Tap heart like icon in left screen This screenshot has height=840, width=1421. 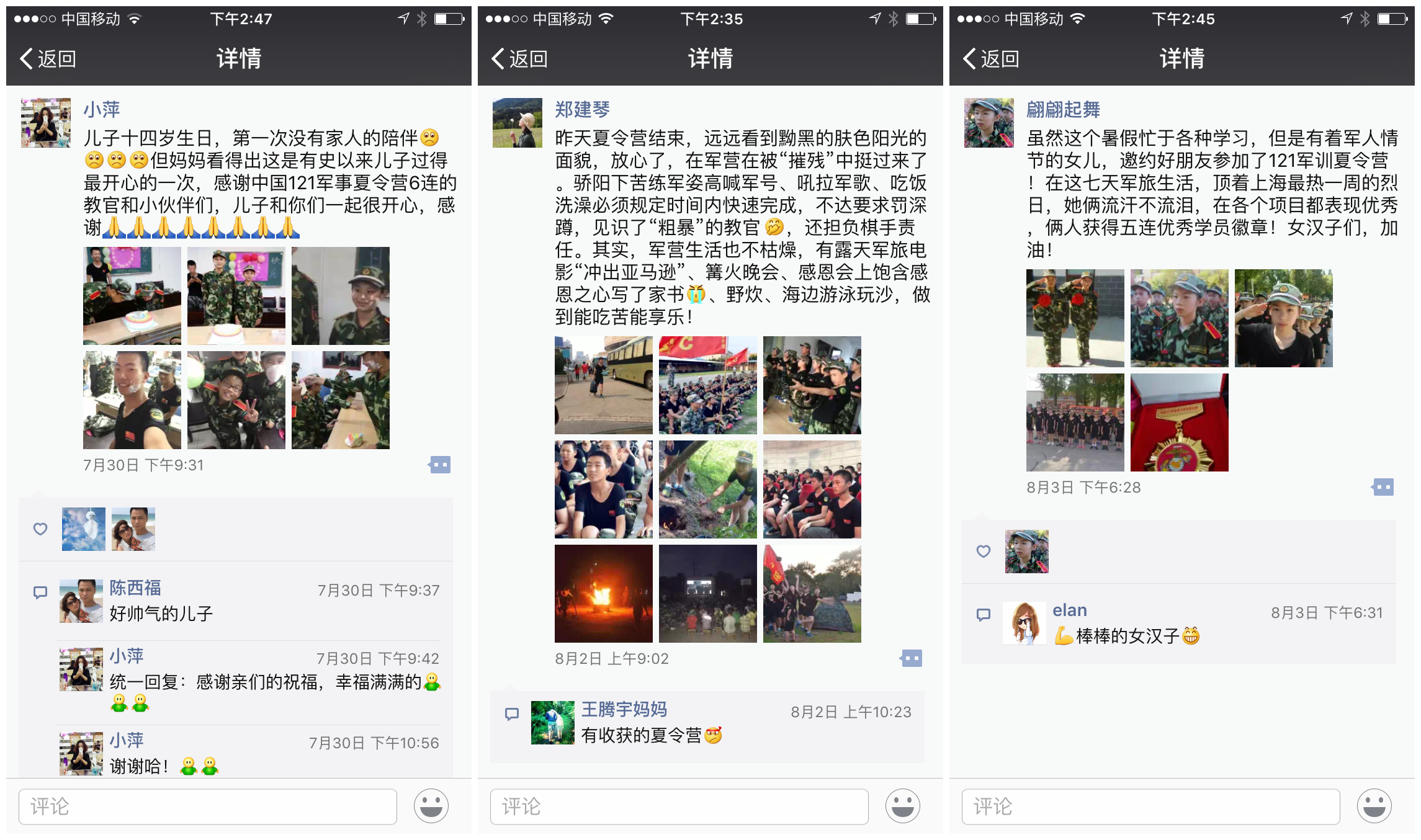(40, 529)
